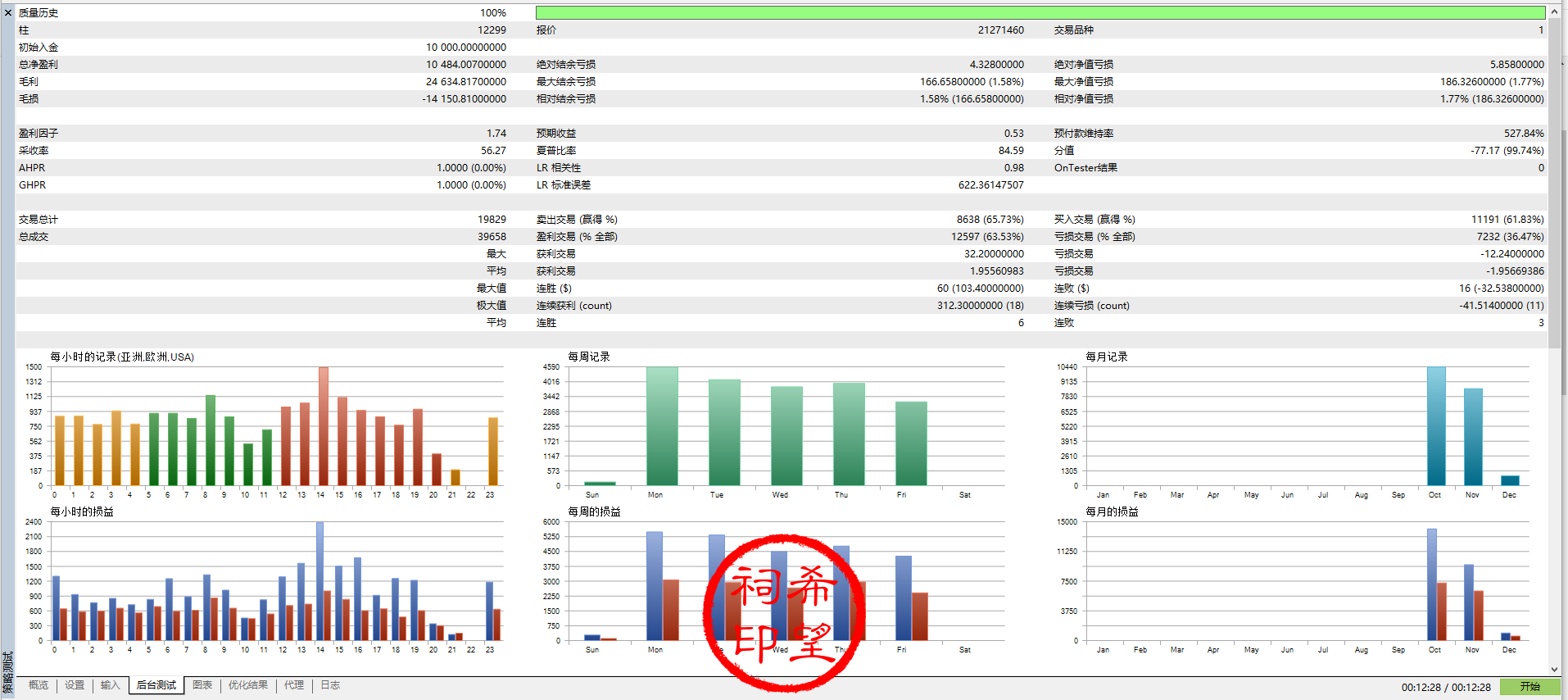
Task: Show the 日志 tab
Action: (330, 685)
